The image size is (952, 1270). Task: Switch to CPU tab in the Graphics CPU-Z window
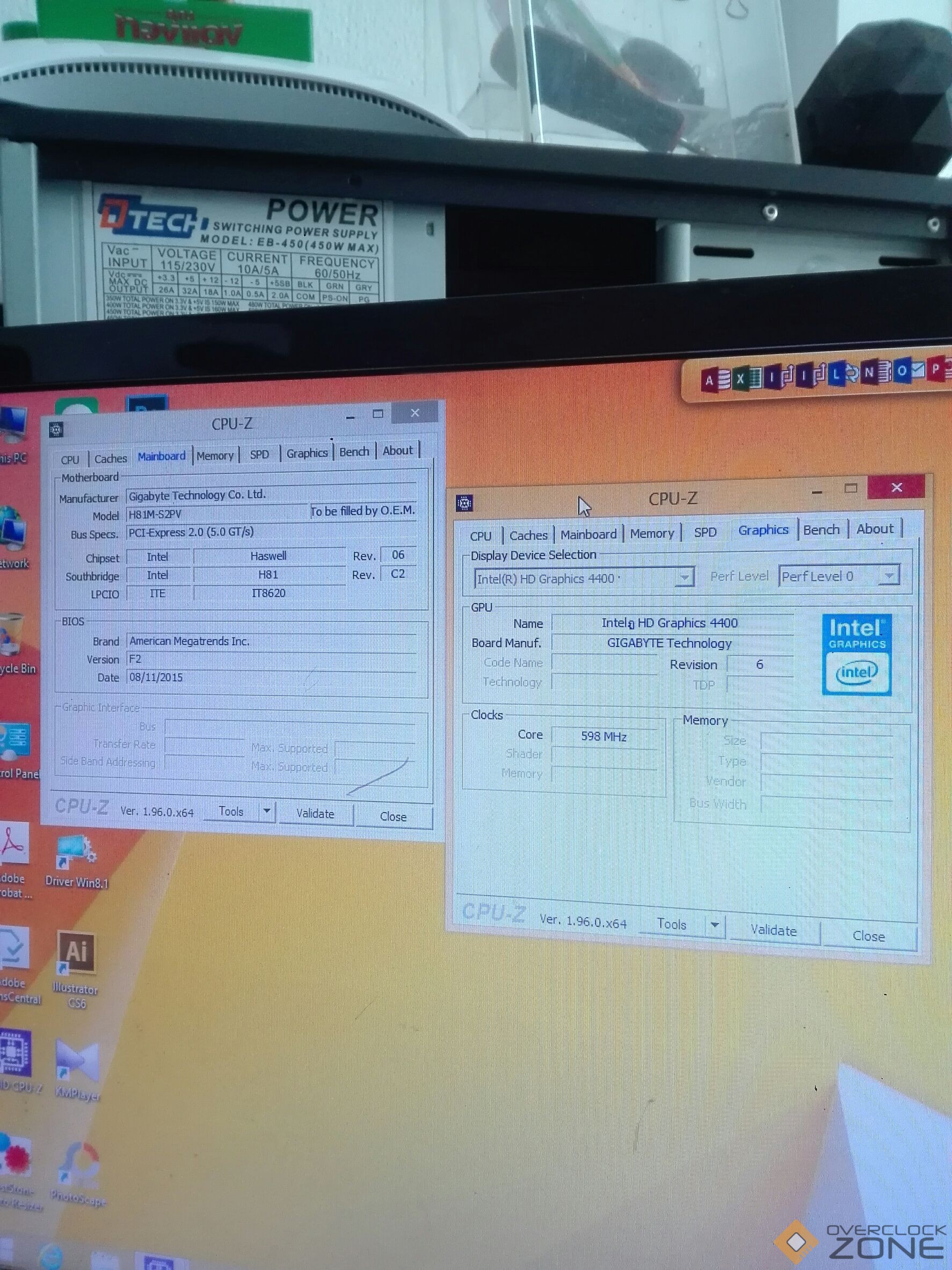[x=481, y=536]
